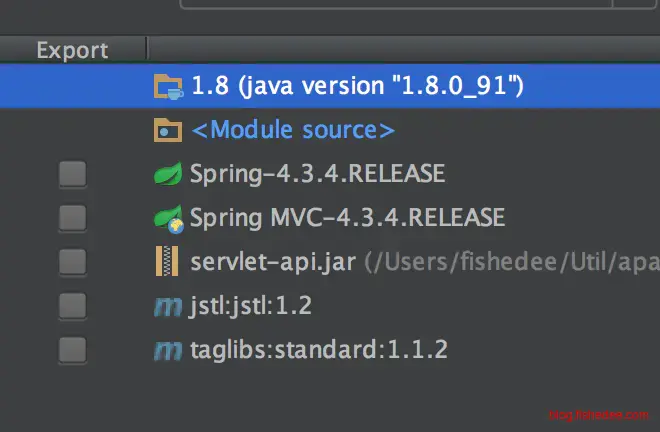Image resolution: width=660 pixels, height=432 pixels.
Task: Click the Module source folder icon
Action: pos(167,130)
